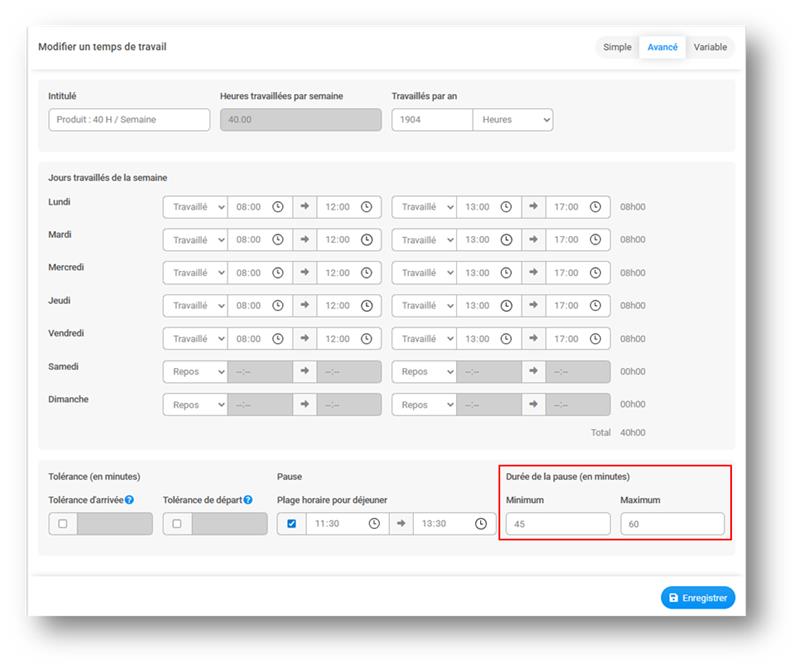Click the Minimum pause duration field
Viewport: 800px width, 670px height.
click(557, 524)
